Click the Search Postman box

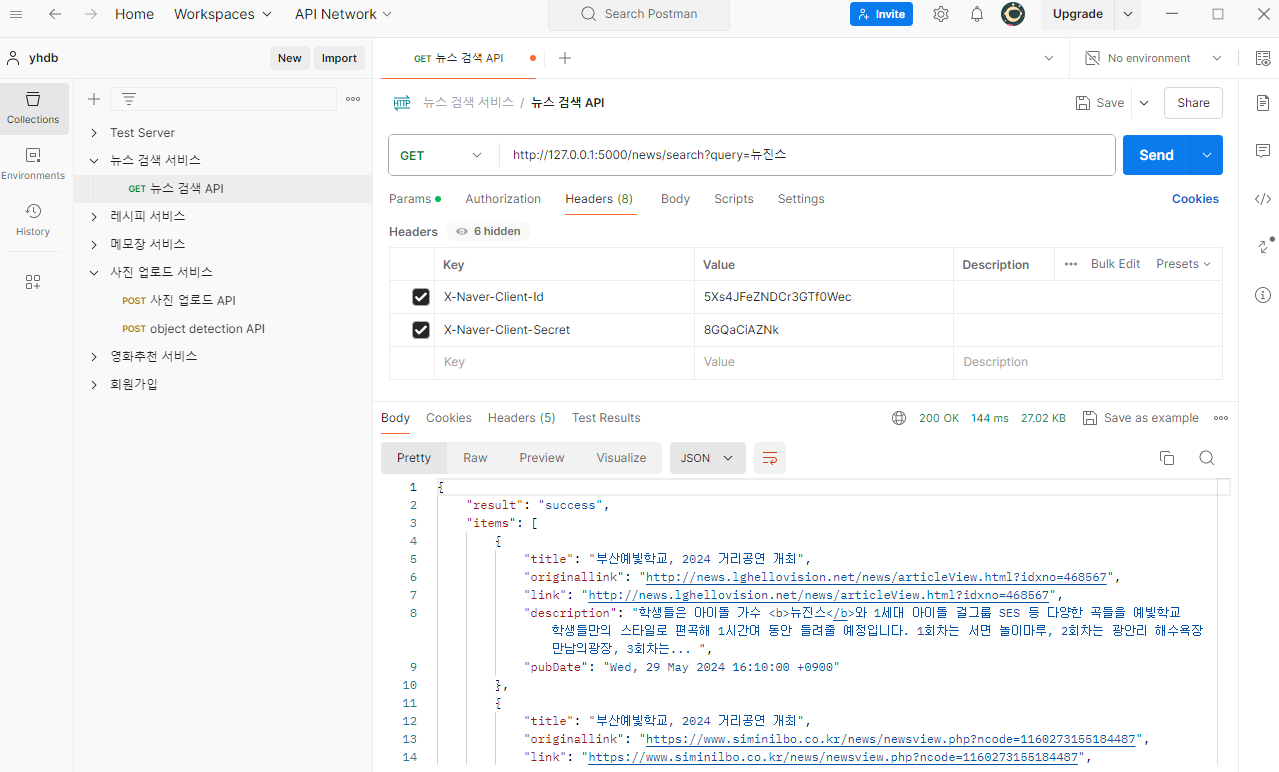[639, 14]
